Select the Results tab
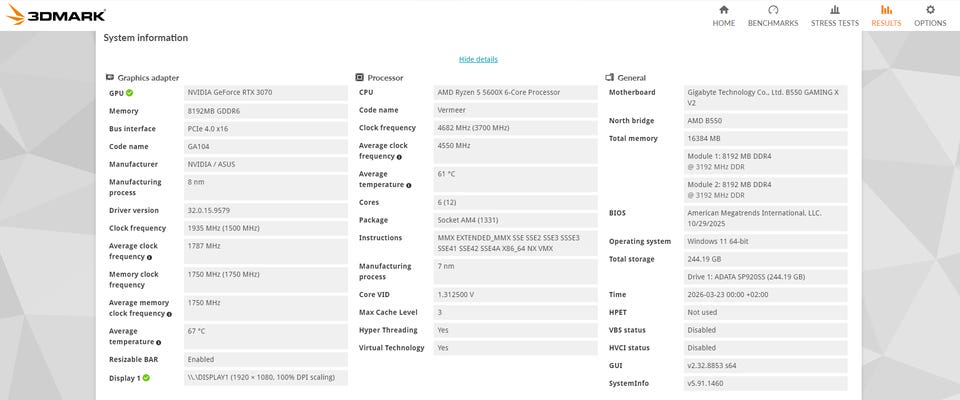 pyautogui.click(x=886, y=16)
